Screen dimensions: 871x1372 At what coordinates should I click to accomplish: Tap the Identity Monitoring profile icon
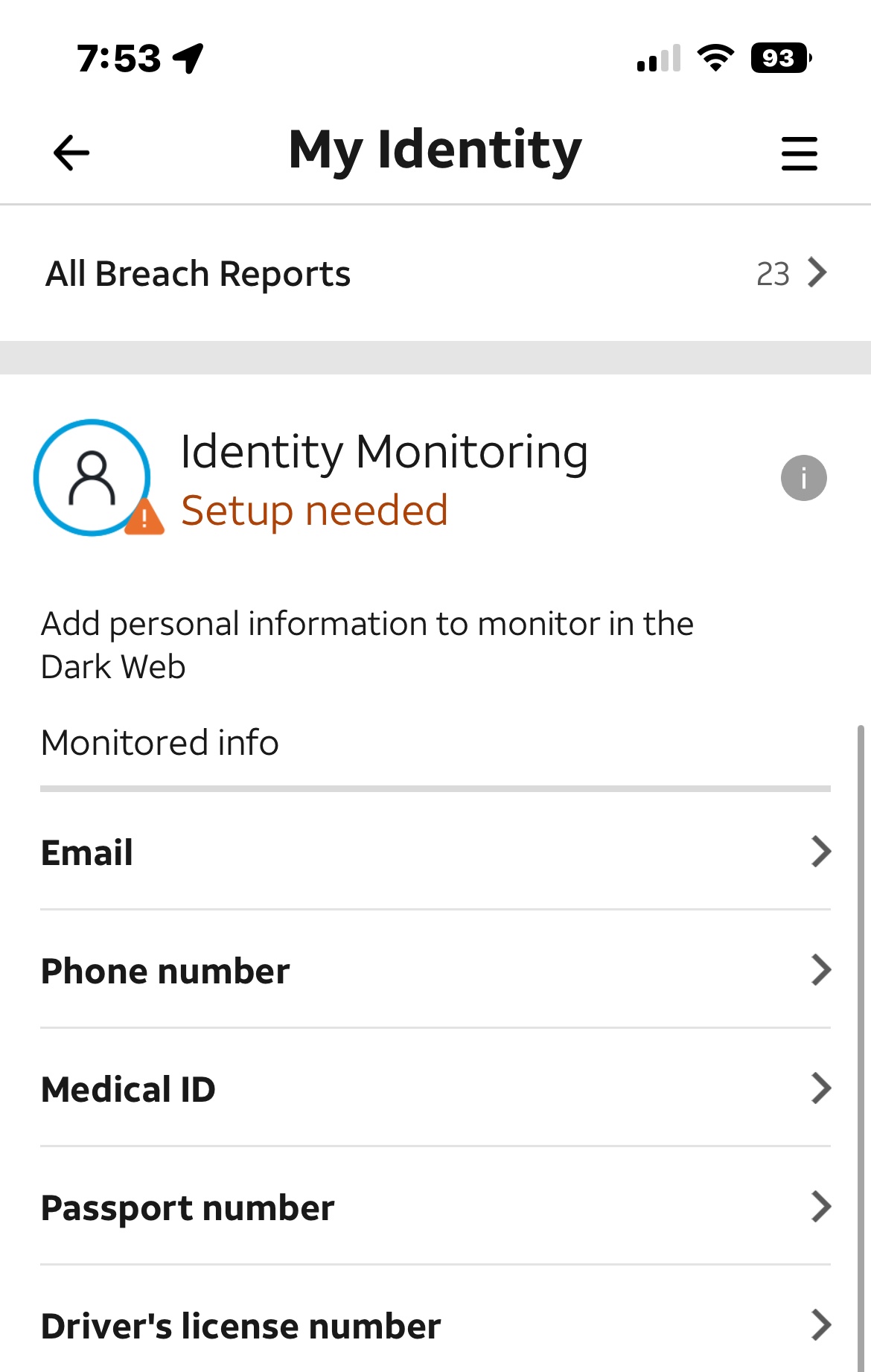point(91,477)
